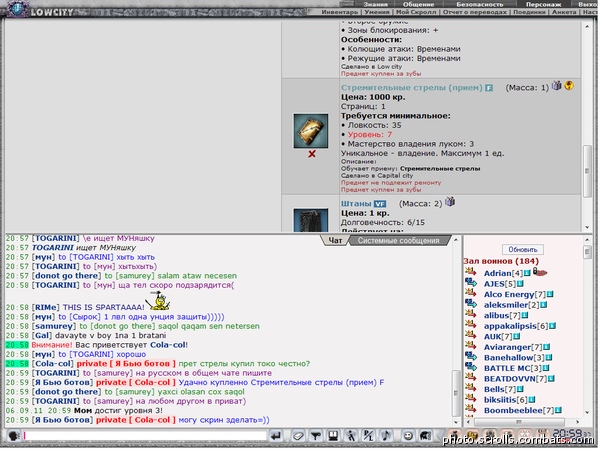Viewport: 600px width, 450px height.
Task: Click the floppy disk save icon in chat toolbar
Action: pyautogui.click(x=333, y=436)
